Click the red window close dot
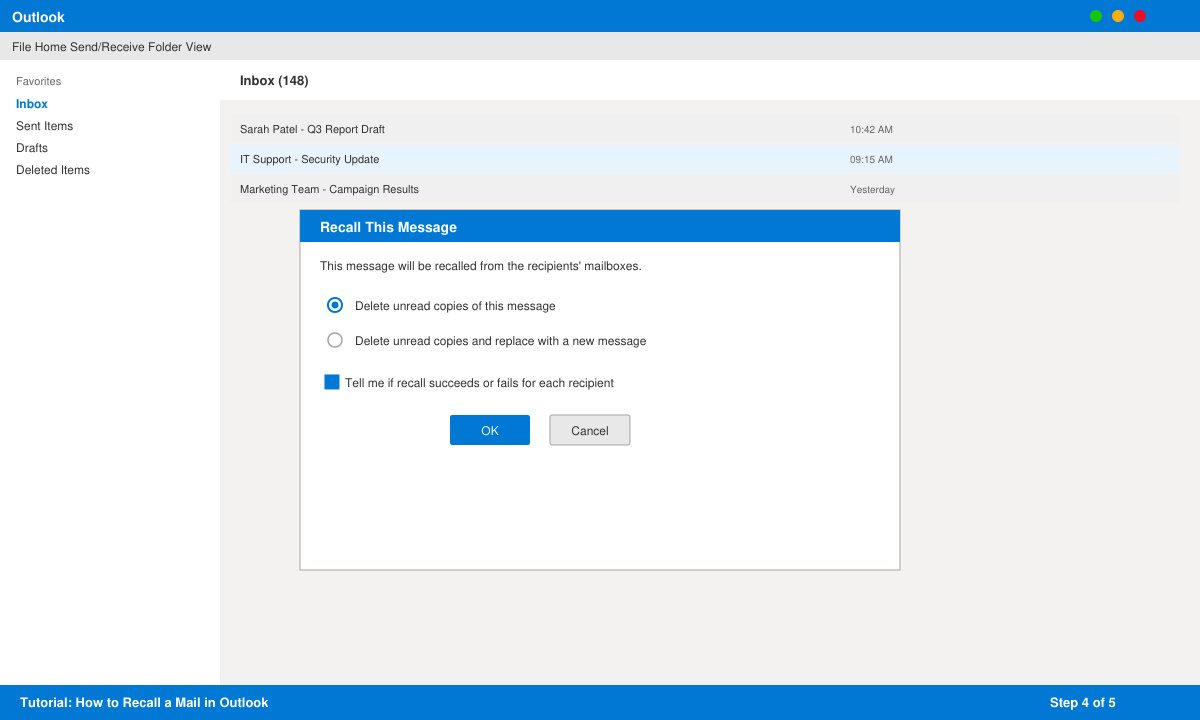 click(x=1140, y=16)
